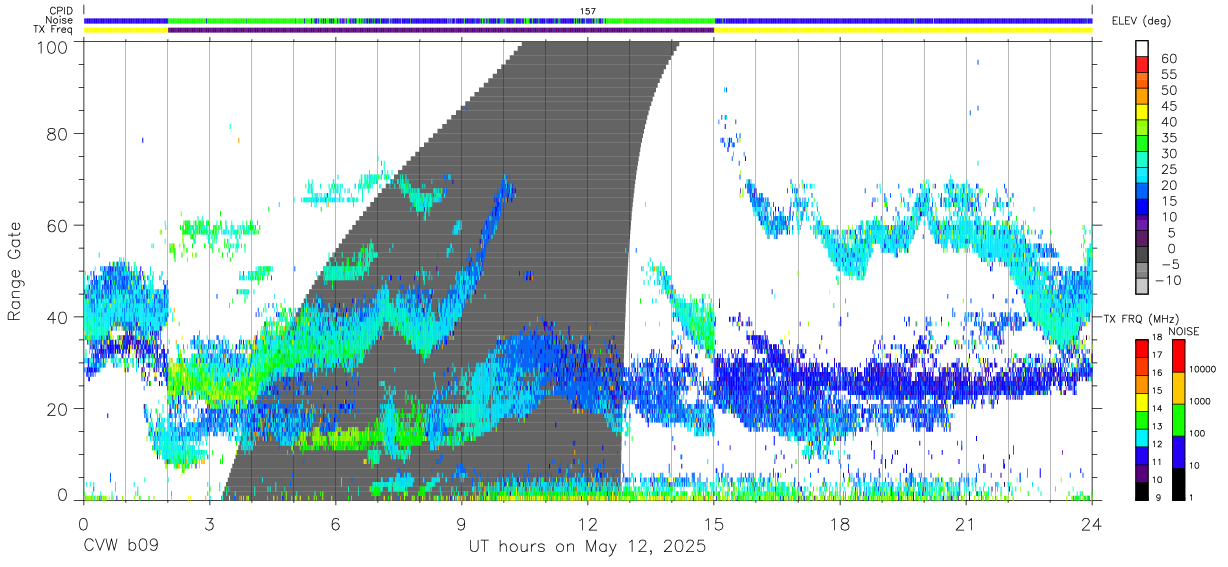Viewport: 1228px width, 567px height.
Task: Click the NOISE legend title
Action: click(x=1184, y=331)
